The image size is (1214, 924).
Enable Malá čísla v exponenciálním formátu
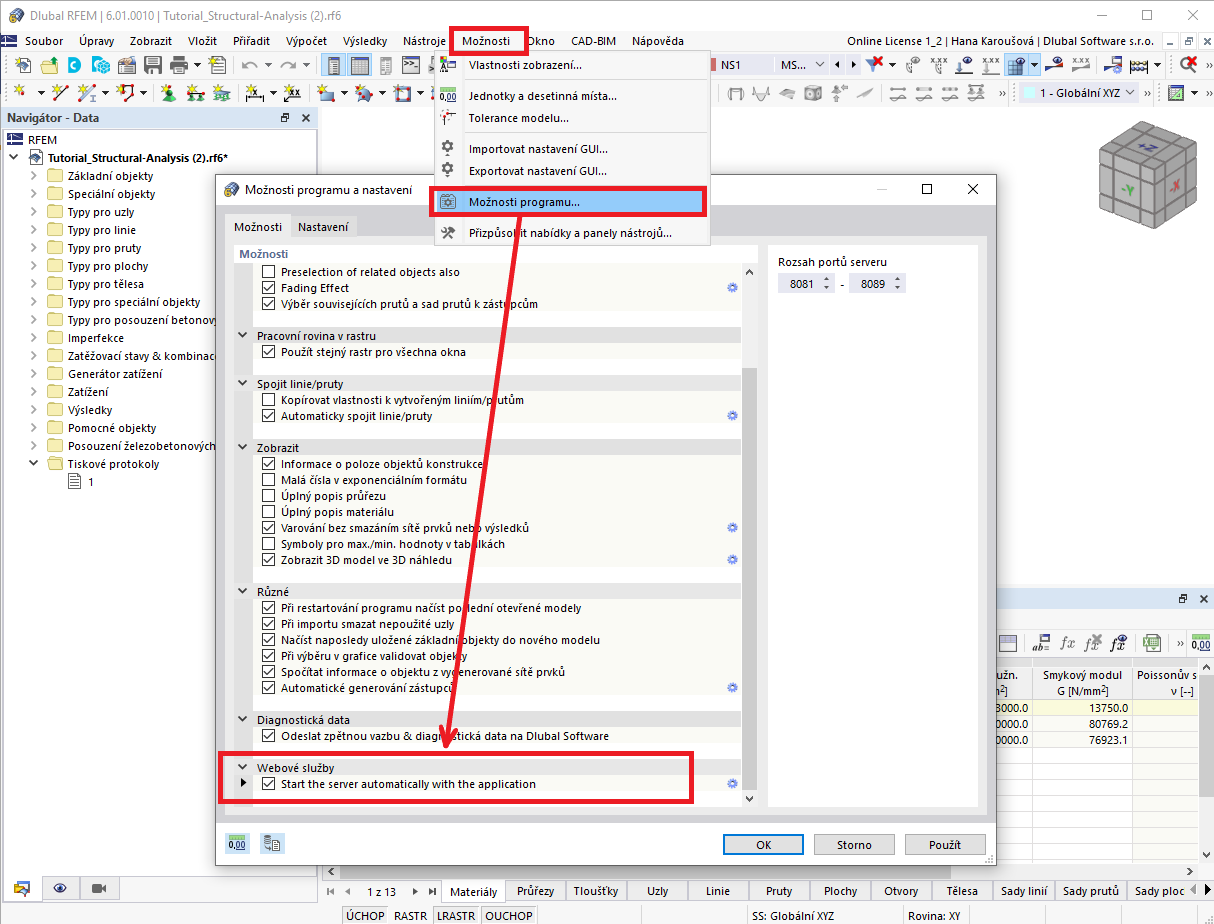[x=268, y=481]
